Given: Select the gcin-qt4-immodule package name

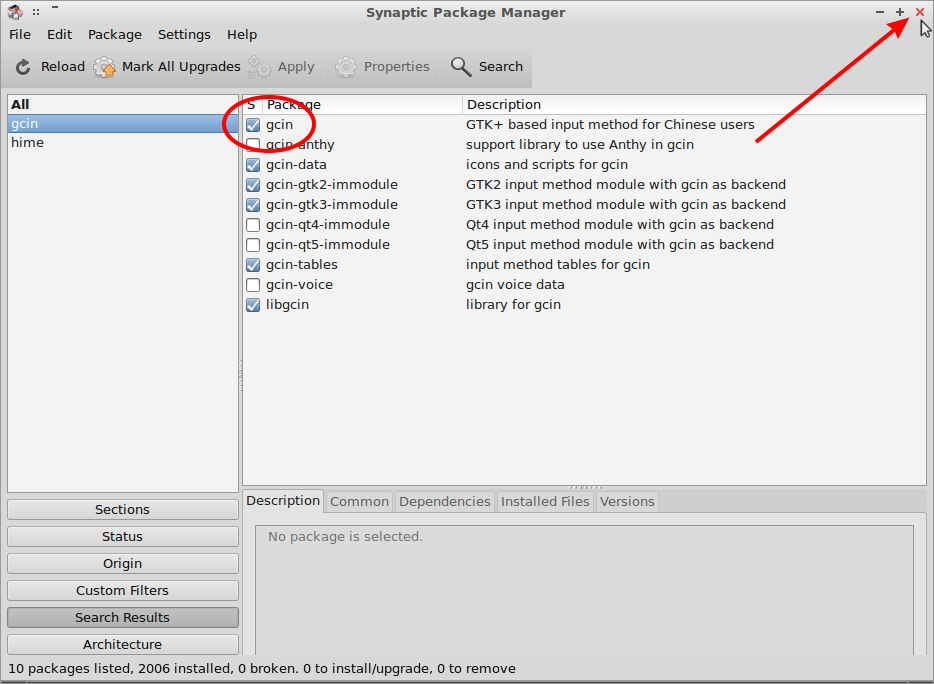Looking at the screenshot, I should point(328,225).
